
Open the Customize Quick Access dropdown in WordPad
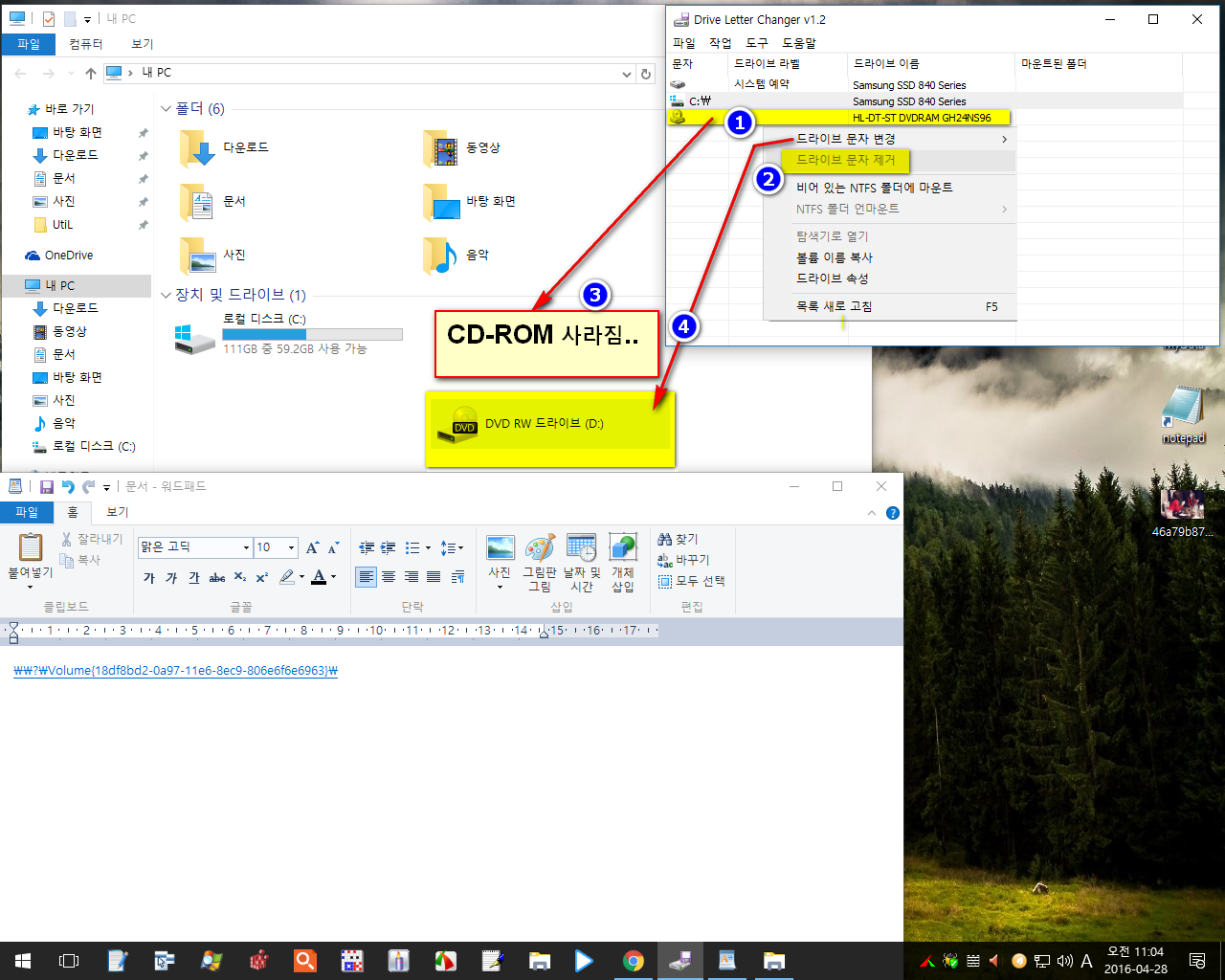click(x=107, y=487)
